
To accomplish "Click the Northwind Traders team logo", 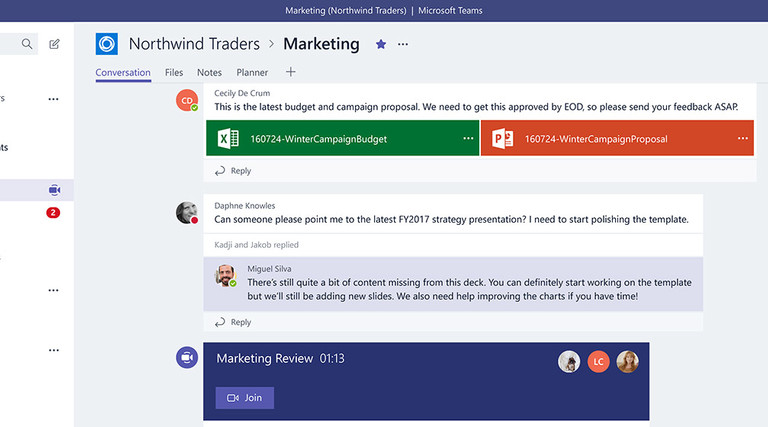I will pyautogui.click(x=107, y=44).
